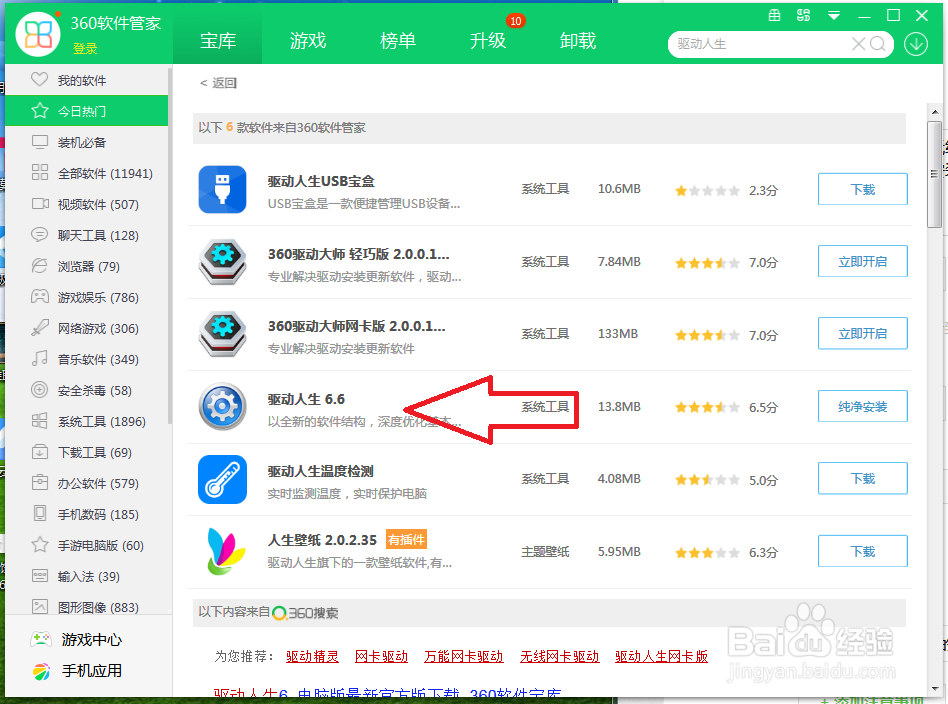The width and height of the screenshot is (948, 704).
Task: Open recommended link 驱动精灵
Action: [312, 656]
